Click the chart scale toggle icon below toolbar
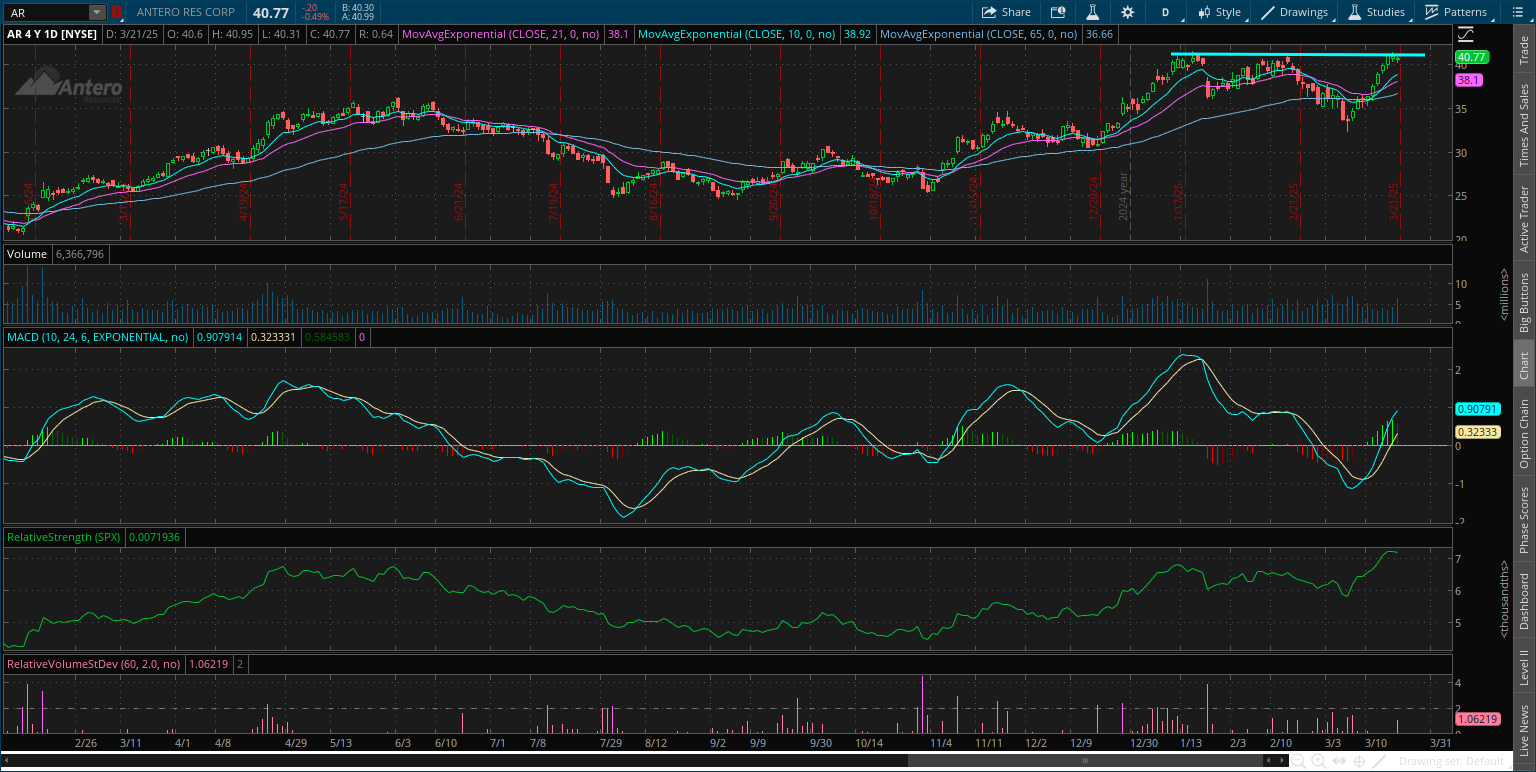The image size is (1536, 772). click(x=1466, y=34)
